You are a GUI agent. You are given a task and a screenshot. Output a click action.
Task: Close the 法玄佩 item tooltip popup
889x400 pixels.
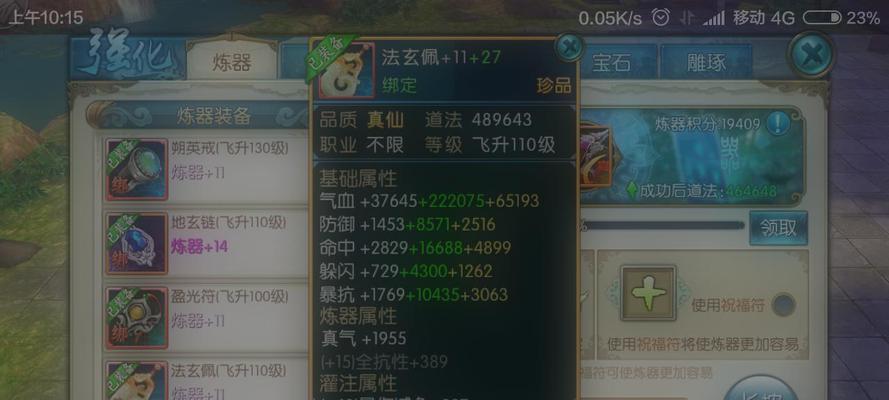point(568,47)
